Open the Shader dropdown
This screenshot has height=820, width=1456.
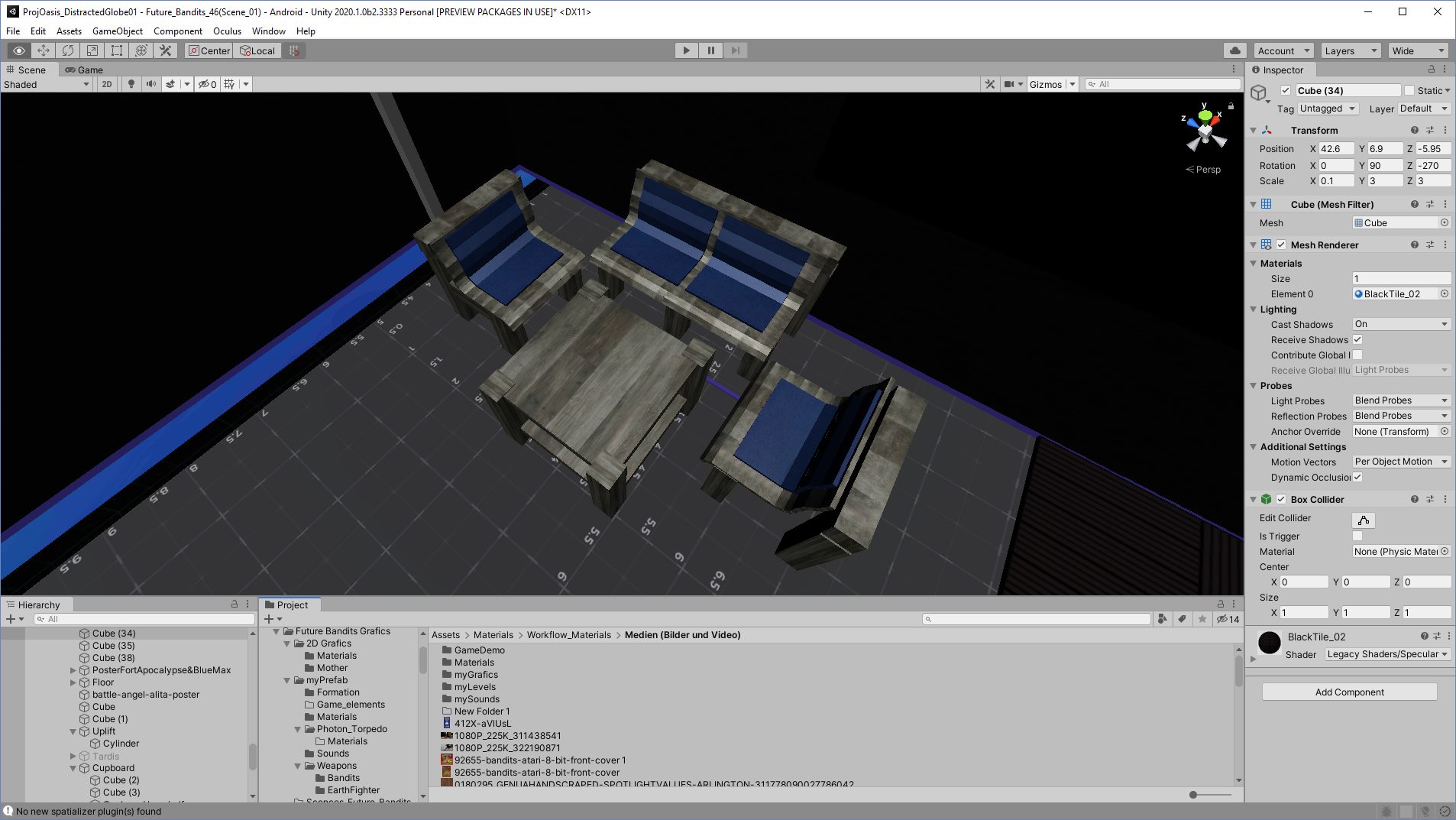pyautogui.click(x=1387, y=654)
